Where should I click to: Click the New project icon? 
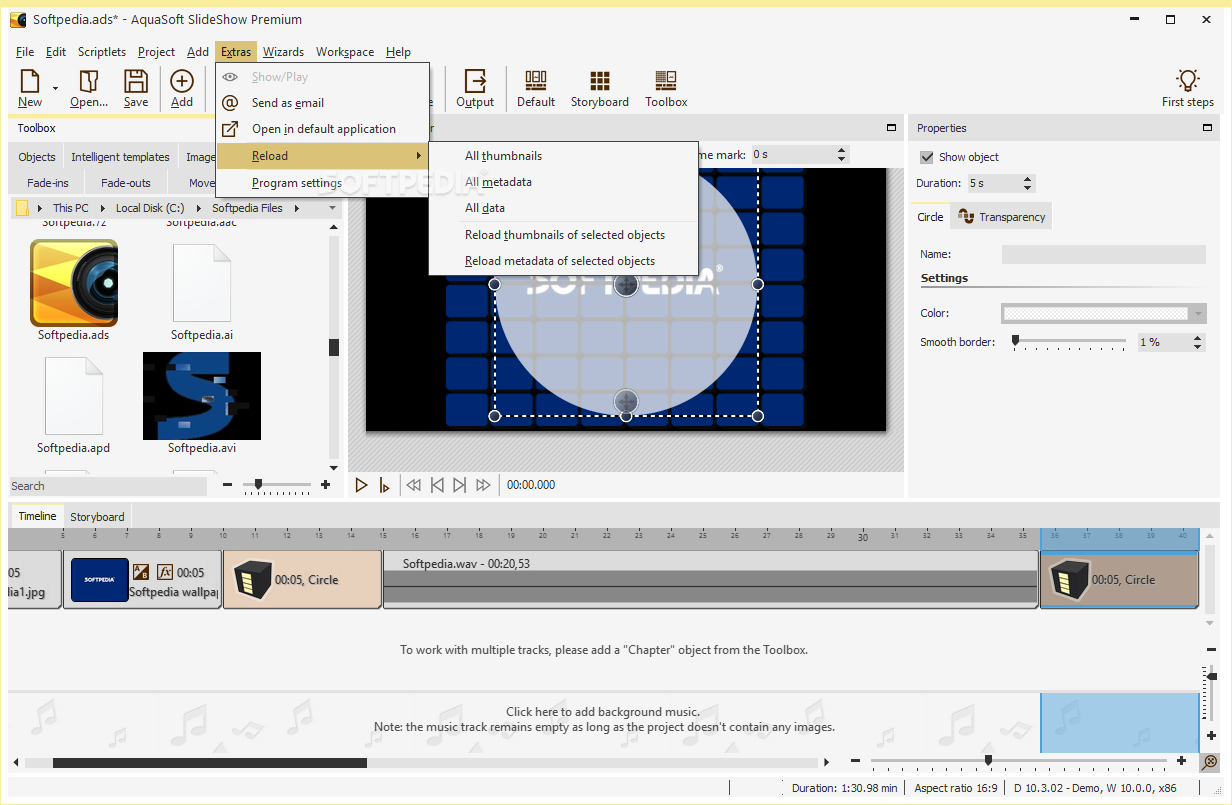[30, 88]
